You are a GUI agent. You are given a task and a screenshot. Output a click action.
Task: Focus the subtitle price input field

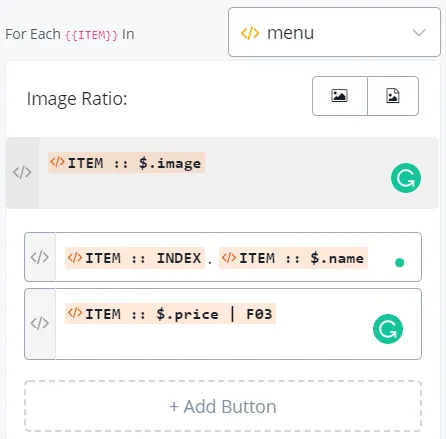coord(238,324)
